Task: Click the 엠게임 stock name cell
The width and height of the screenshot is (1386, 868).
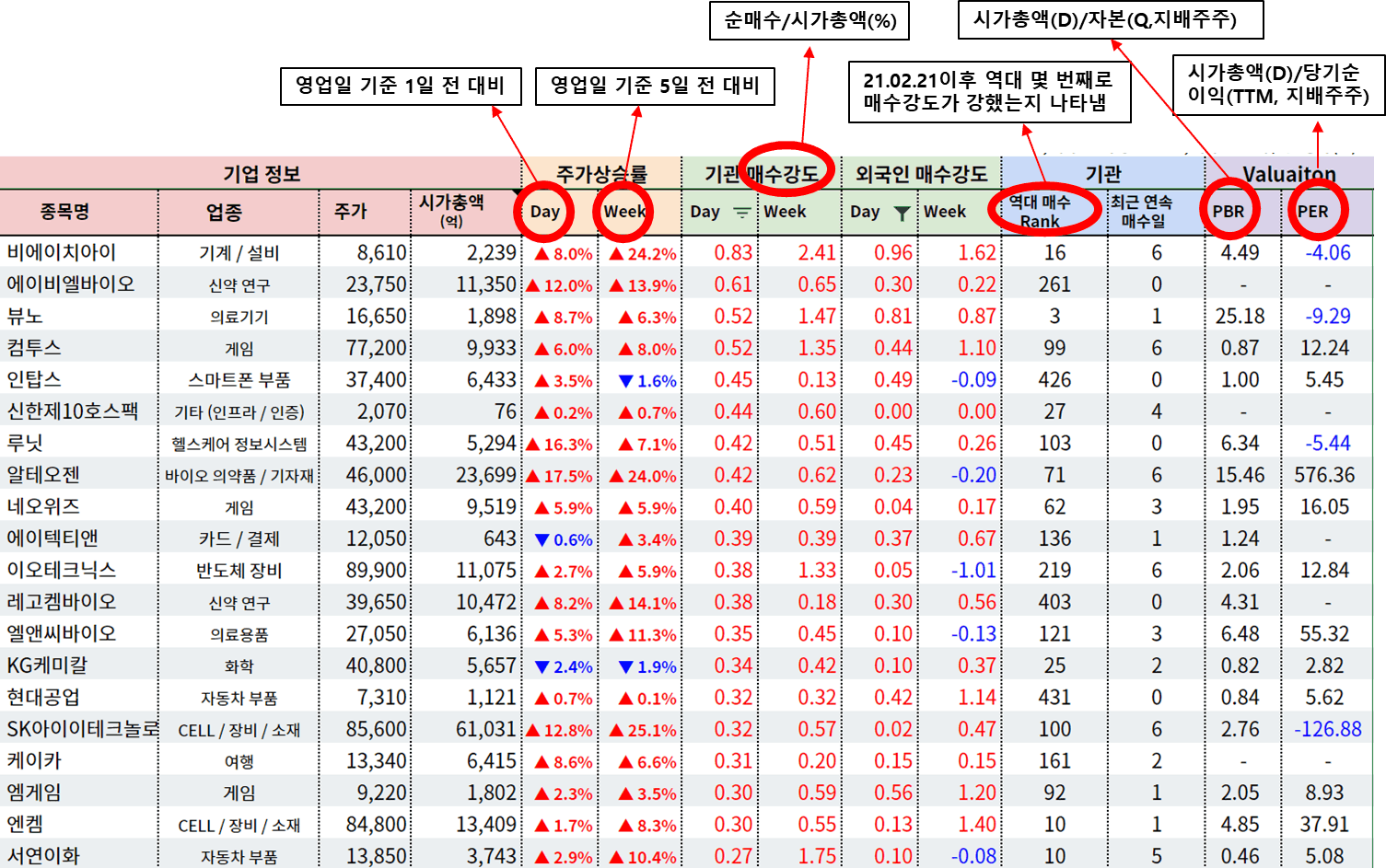Action: pos(34,793)
